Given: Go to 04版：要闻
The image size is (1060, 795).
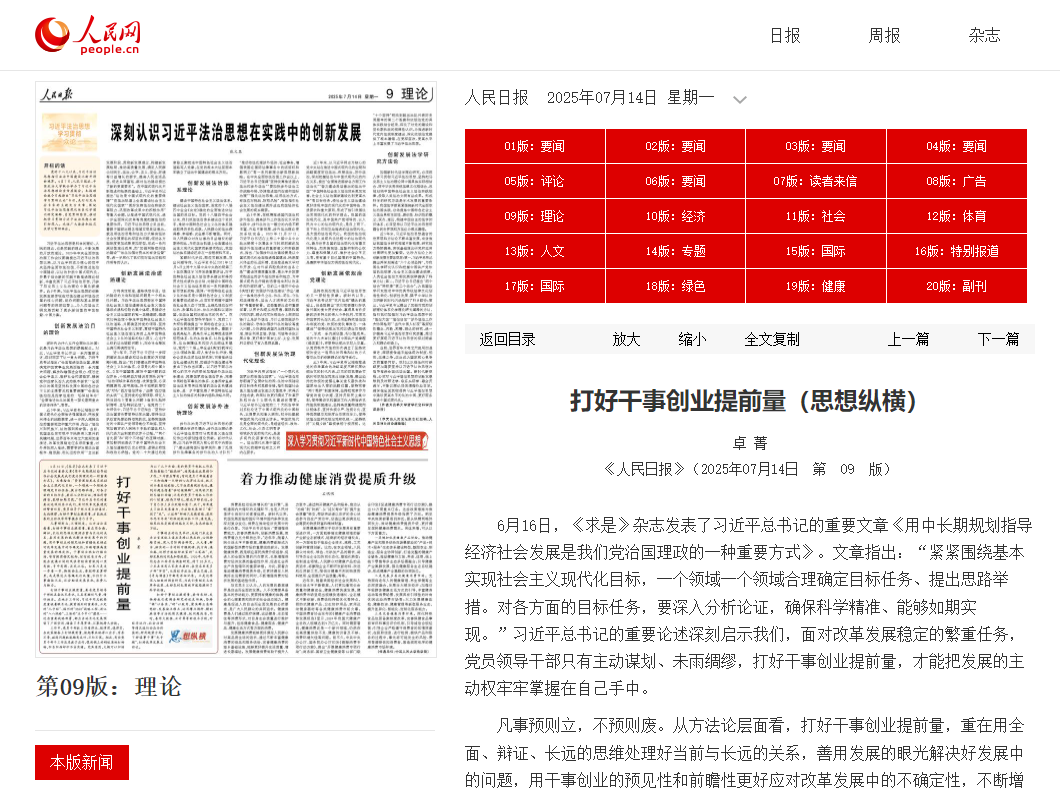Looking at the screenshot, I should click(957, 146).
